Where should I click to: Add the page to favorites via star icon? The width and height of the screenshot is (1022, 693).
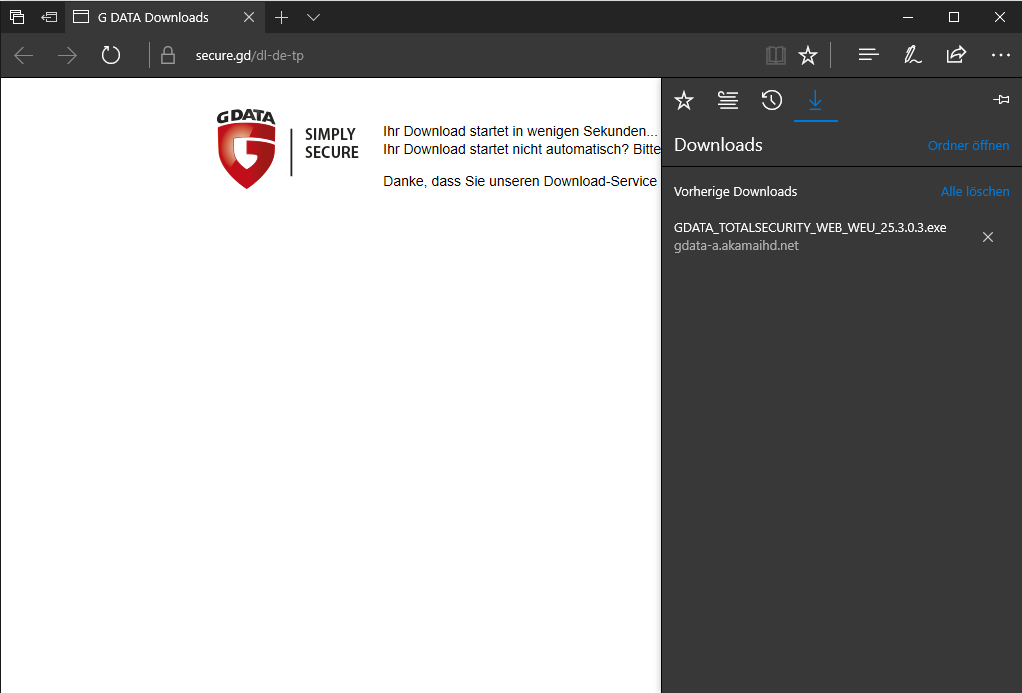coord(808,55)
